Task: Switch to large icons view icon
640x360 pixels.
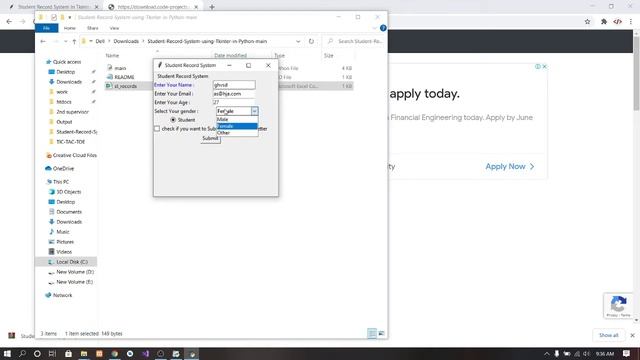Action: coord(381,333)
